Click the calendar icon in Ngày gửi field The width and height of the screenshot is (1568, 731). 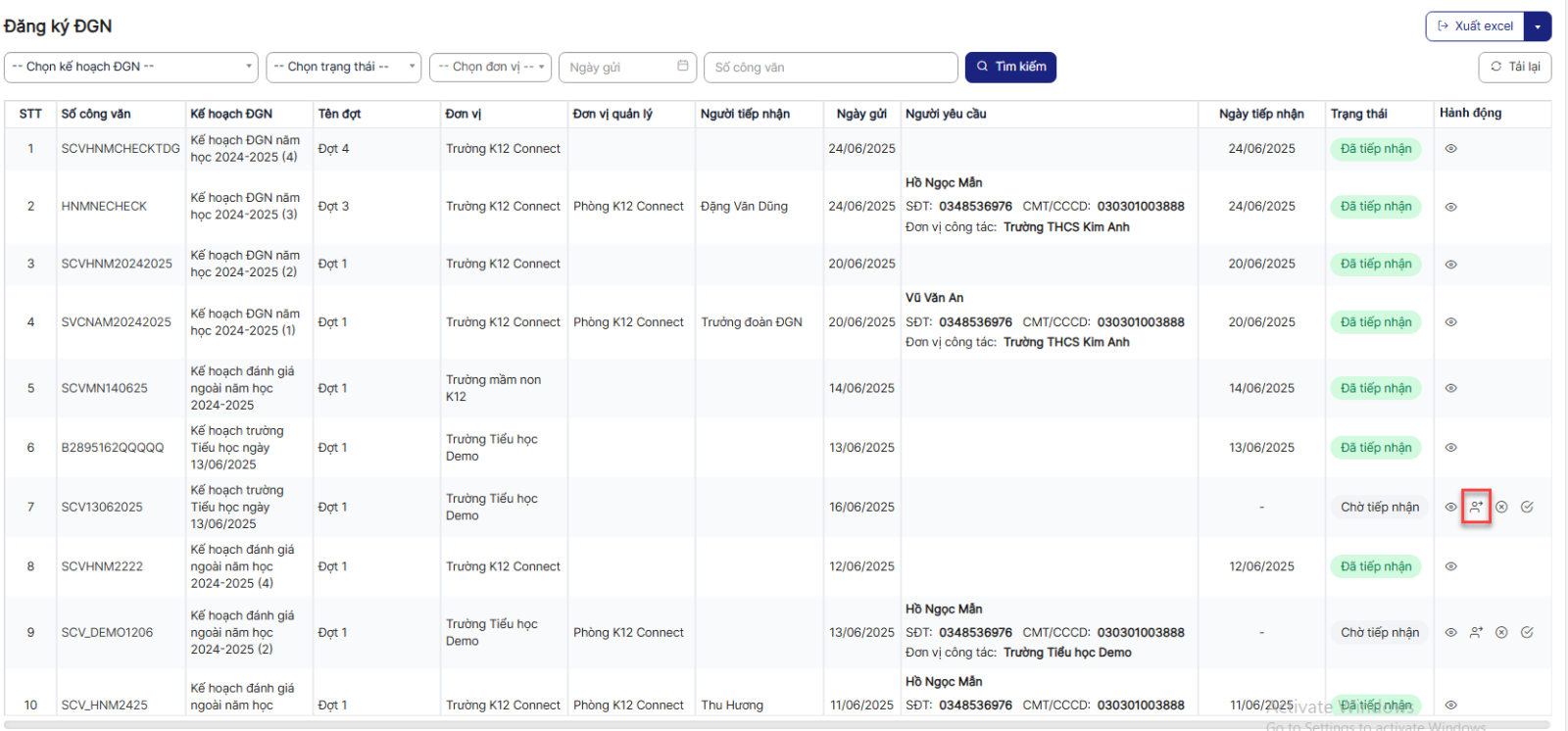683,67
